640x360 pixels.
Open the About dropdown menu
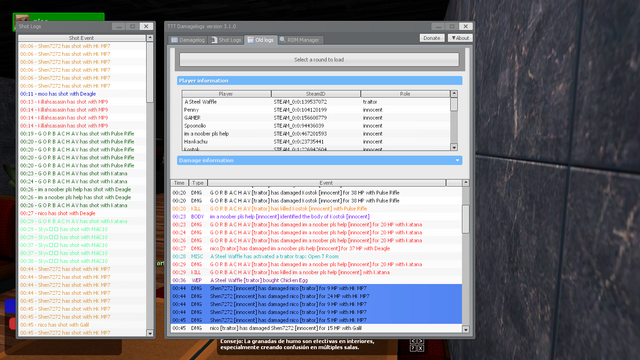460,38
